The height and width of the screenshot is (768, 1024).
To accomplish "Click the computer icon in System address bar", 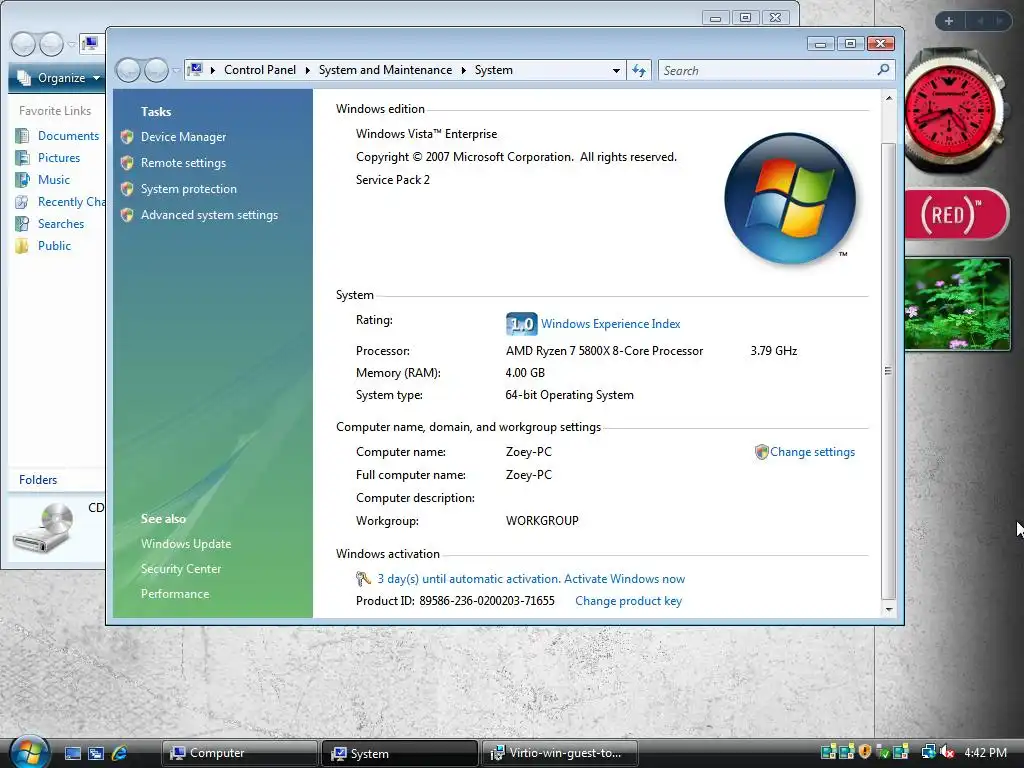I will point(195,69).
